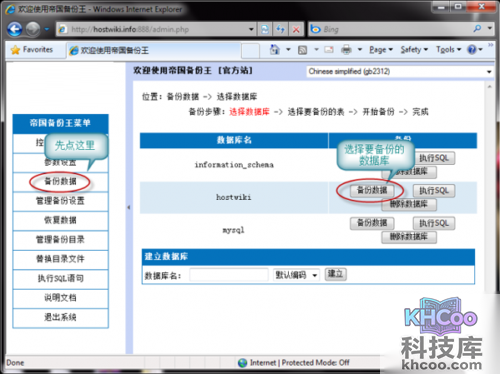Click 执行SQL button for hostwiki
Viewport: 500px width, 374px height.
[x=434, y=191]
